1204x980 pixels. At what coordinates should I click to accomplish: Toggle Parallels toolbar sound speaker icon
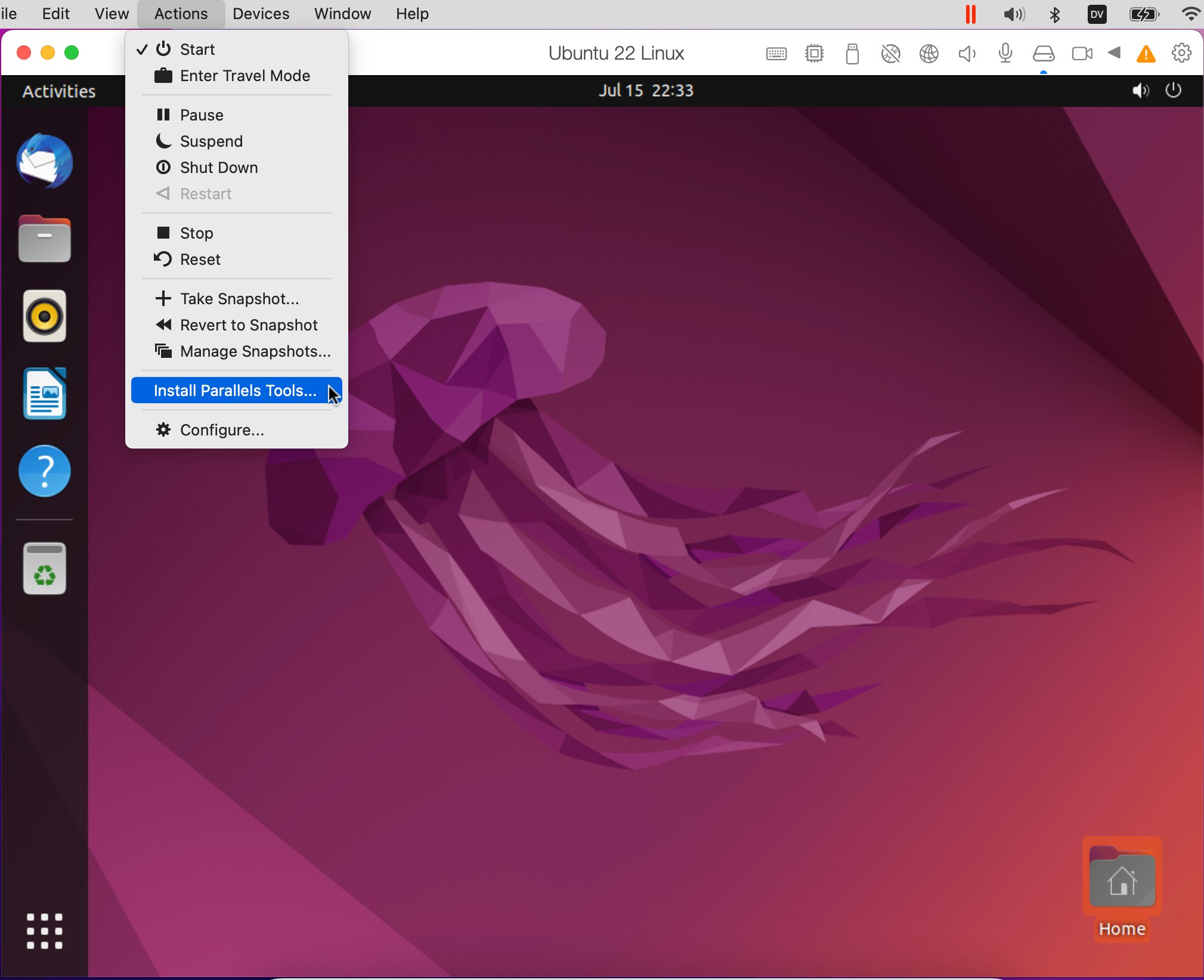[967, 54]
